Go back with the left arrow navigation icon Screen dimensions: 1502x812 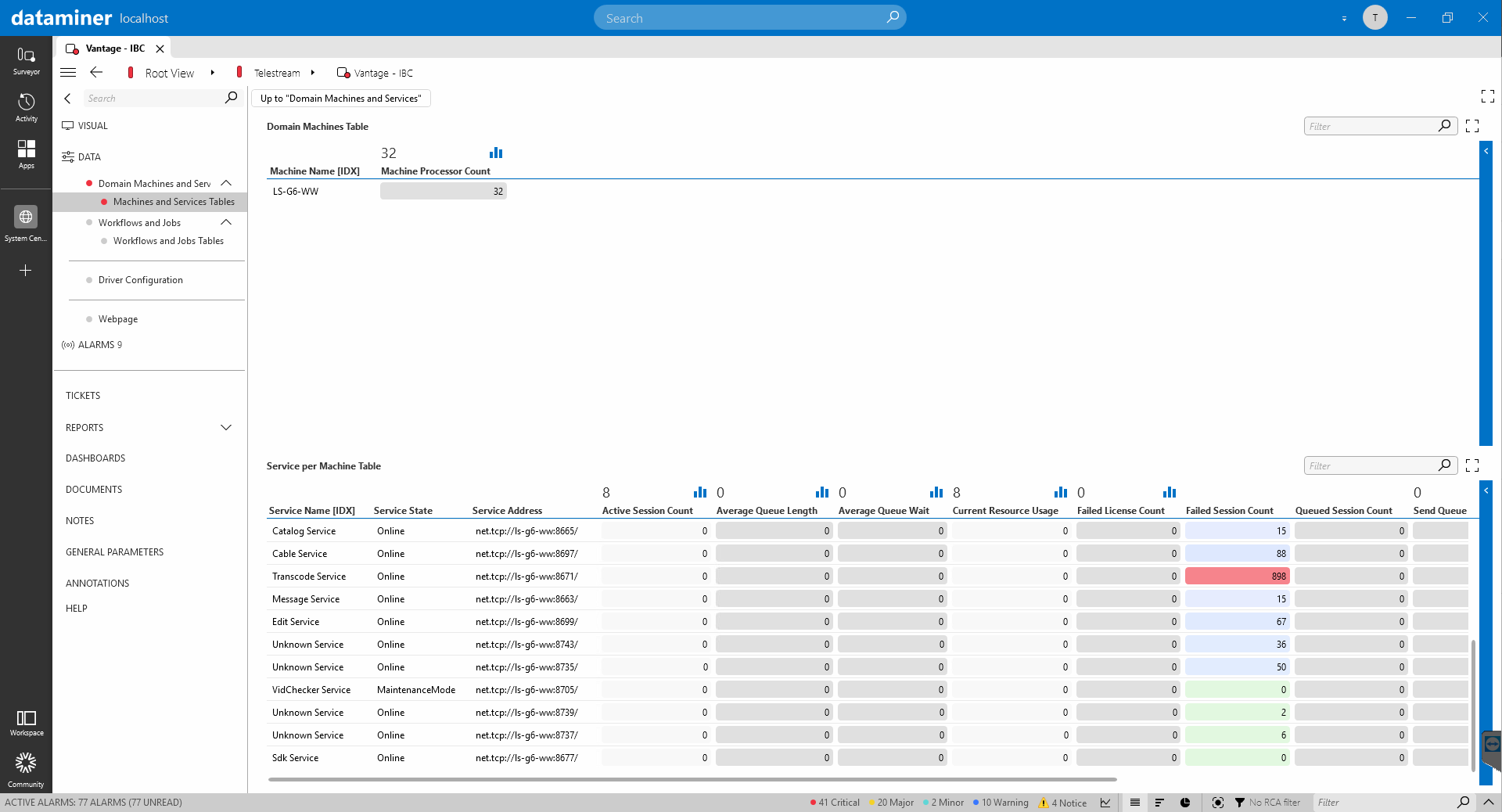pyautogui.click(x=96, y=73)
